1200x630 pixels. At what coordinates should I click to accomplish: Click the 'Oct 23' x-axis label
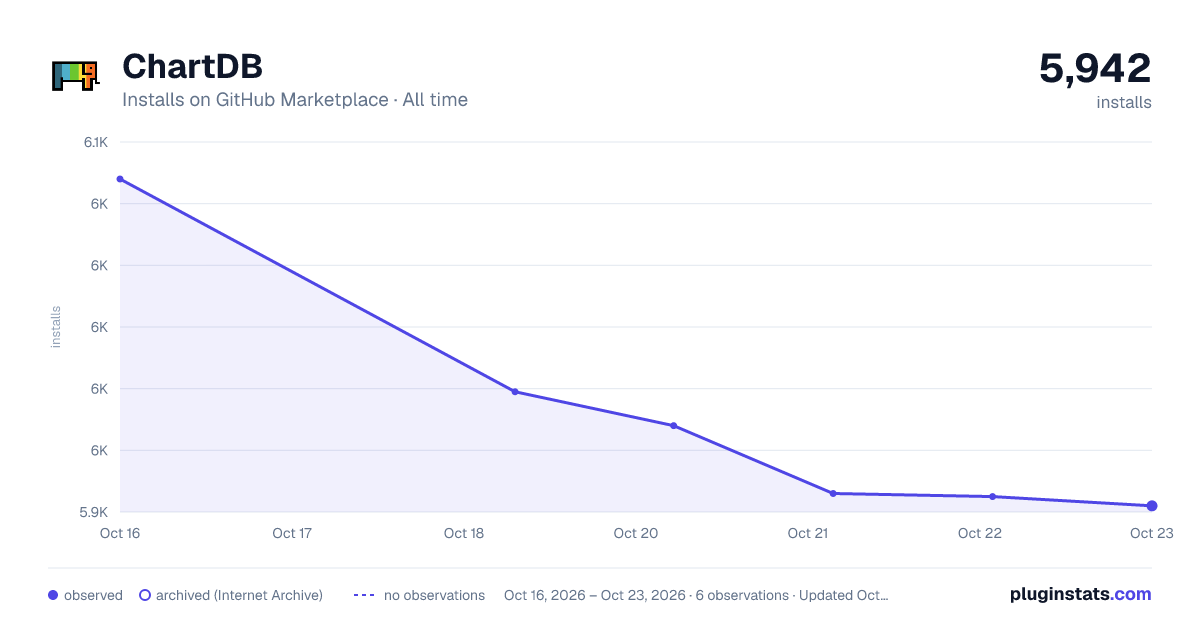(x=1151, y=533)
